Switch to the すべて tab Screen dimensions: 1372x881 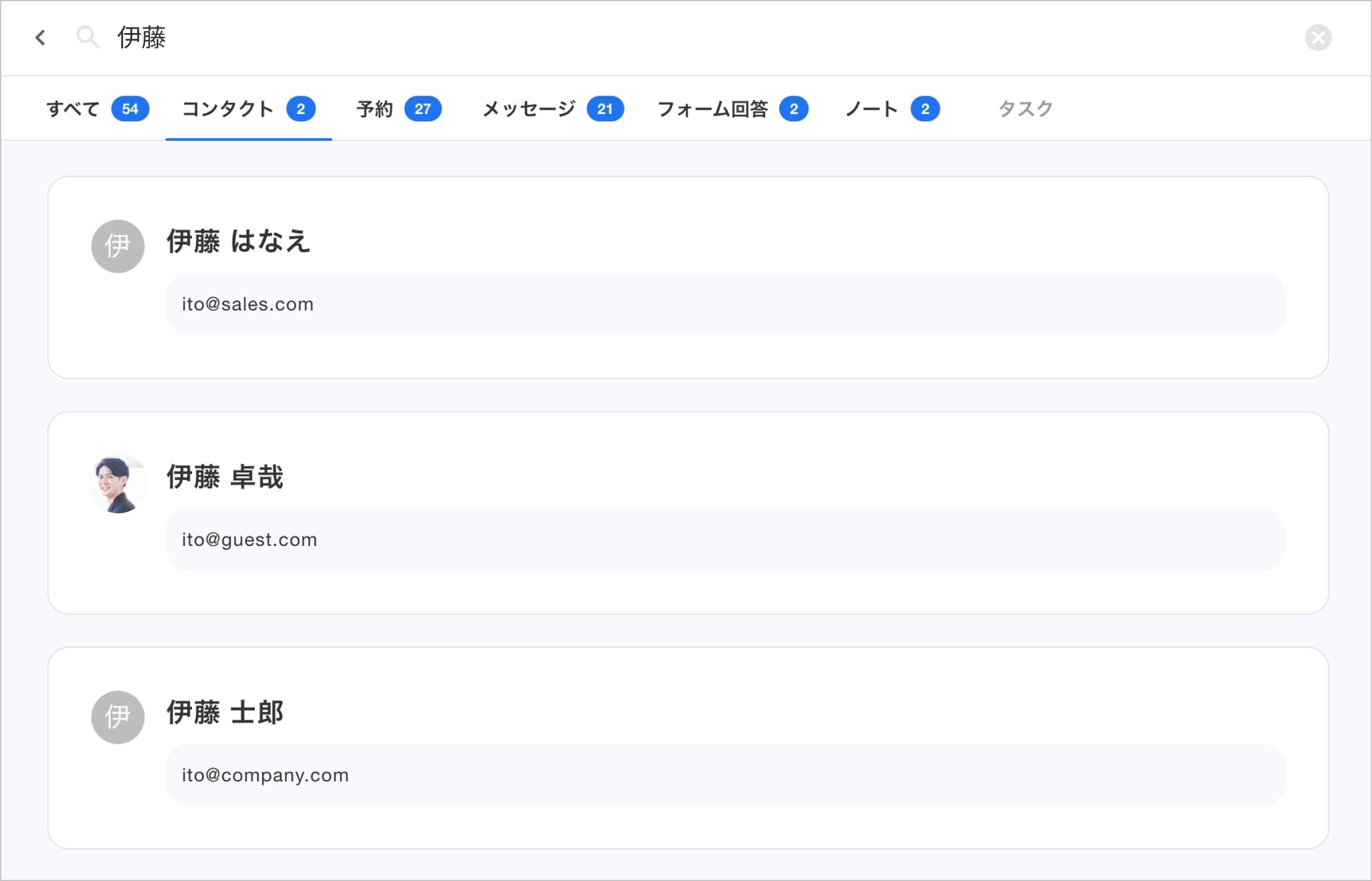(72, 108)
